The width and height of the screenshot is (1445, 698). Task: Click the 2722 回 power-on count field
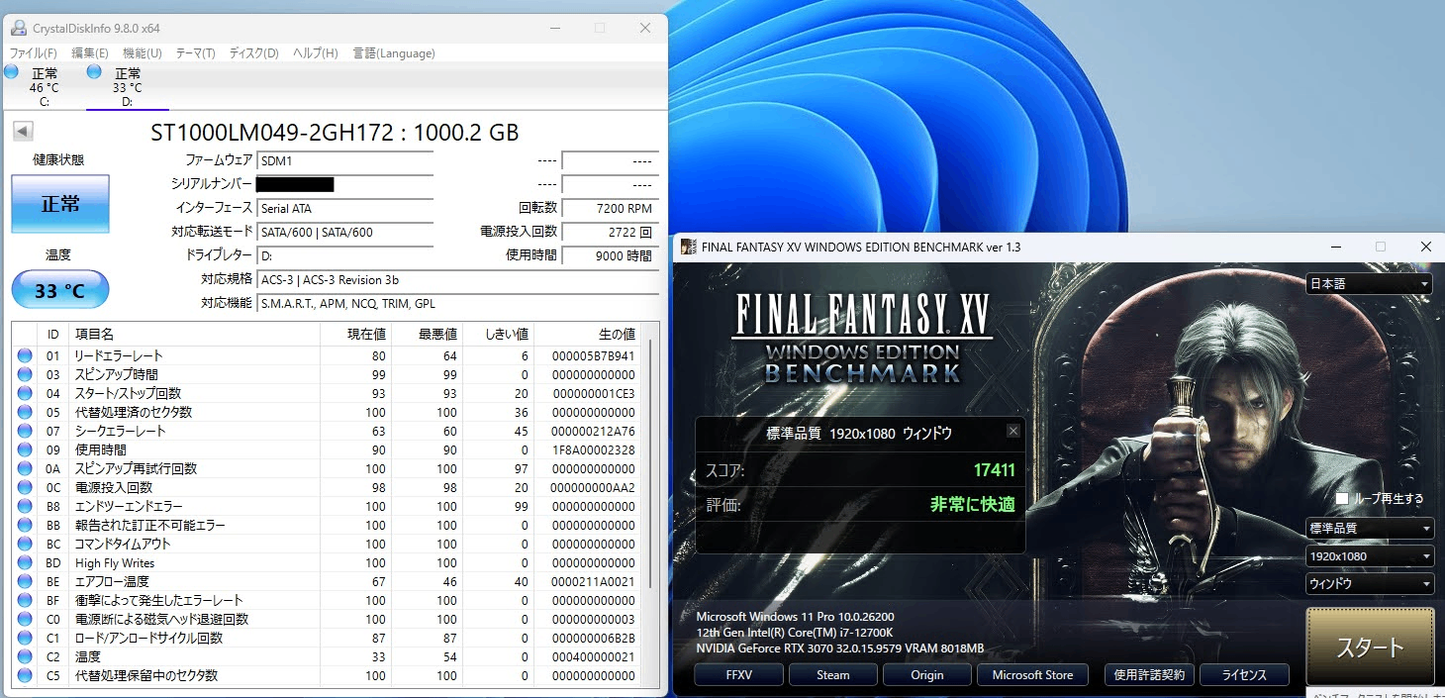coord(610,232)
